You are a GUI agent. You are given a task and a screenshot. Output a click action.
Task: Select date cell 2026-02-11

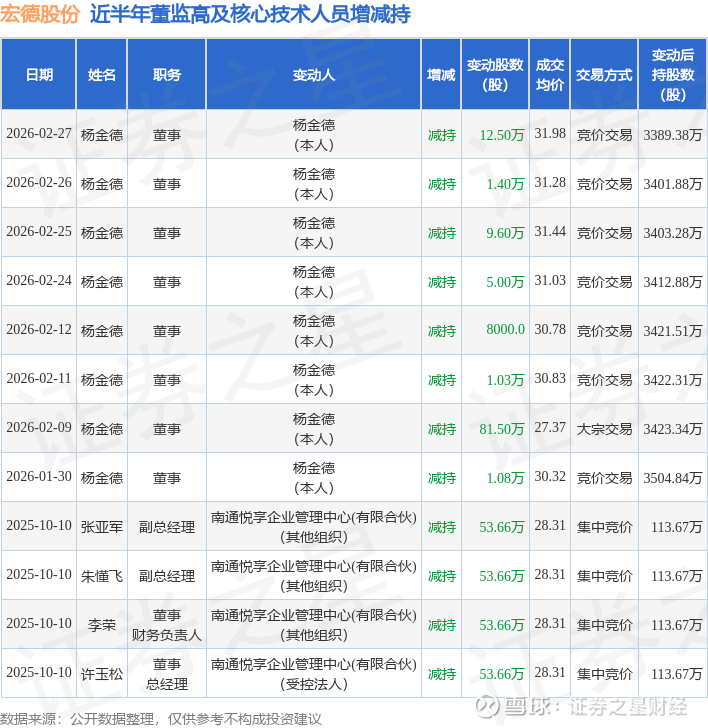coord(39,379)
